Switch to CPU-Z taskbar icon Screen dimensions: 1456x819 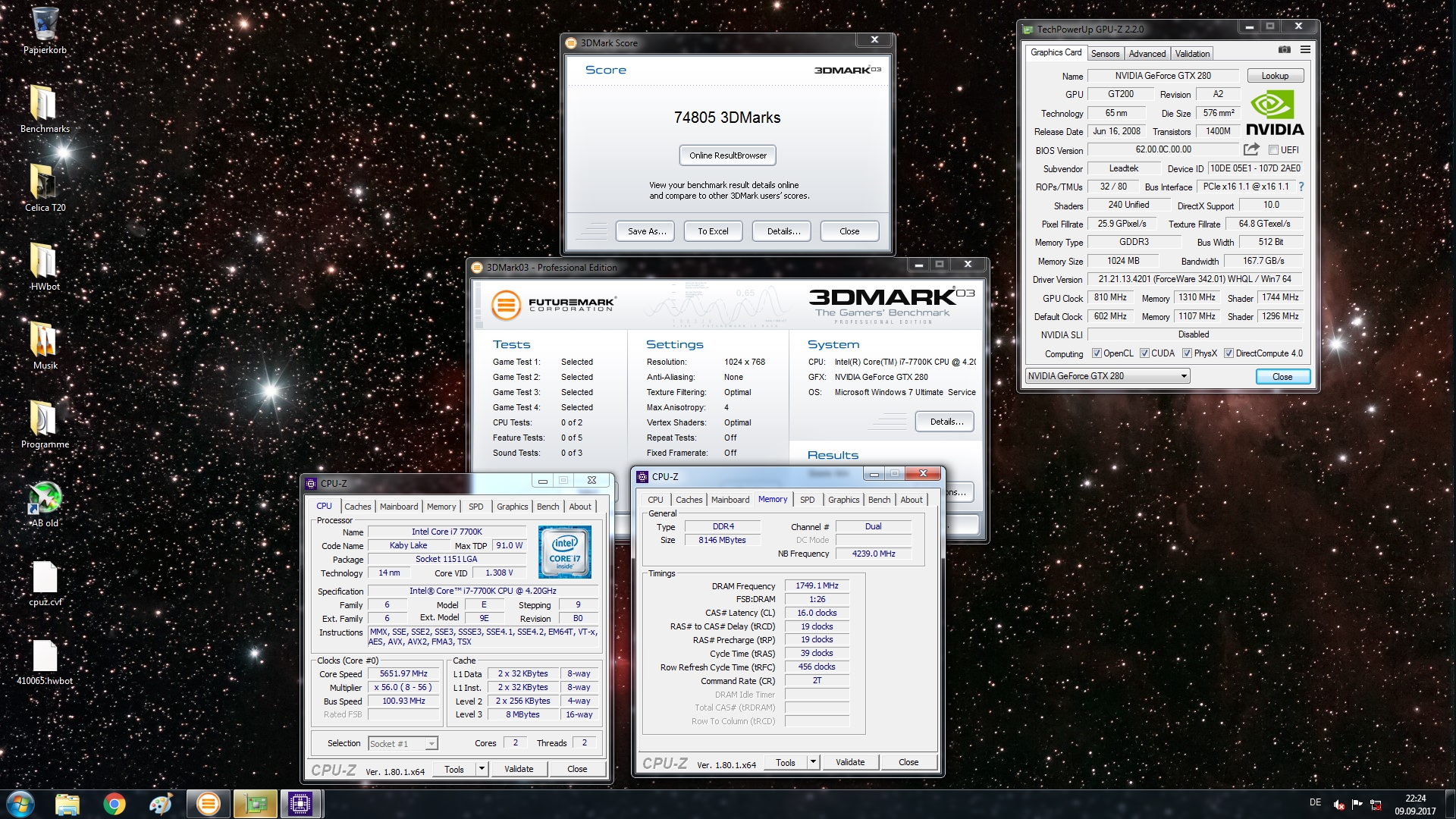click(301, 804)
